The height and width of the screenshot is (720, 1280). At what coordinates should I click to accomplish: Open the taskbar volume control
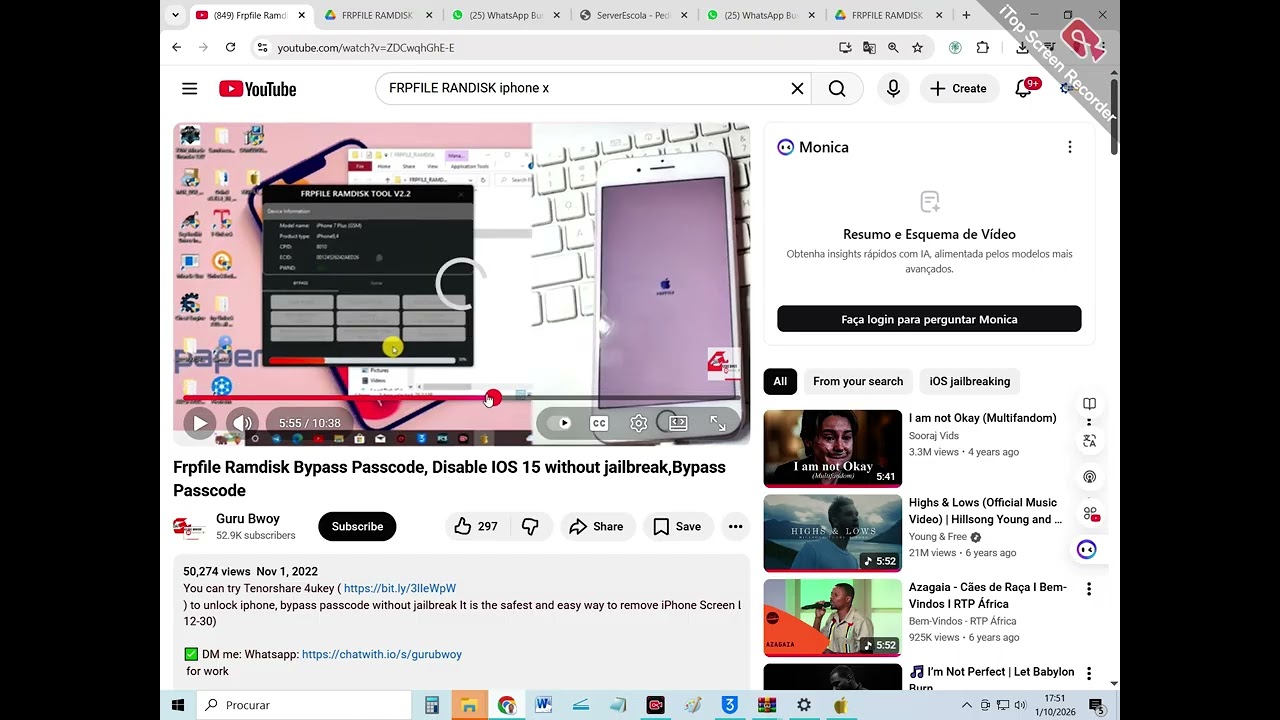tap(1020, 705)
